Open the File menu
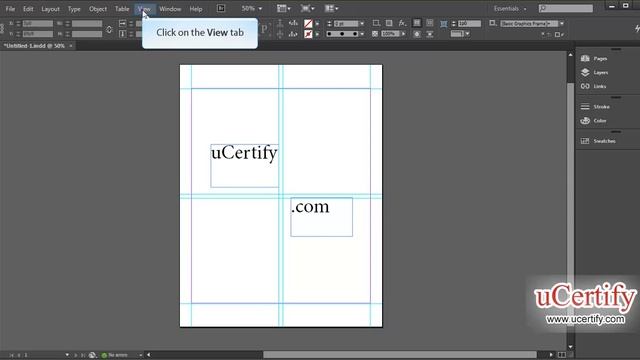Screen dimensions: 640x360 pyautogui.click(x=10, y=9)
